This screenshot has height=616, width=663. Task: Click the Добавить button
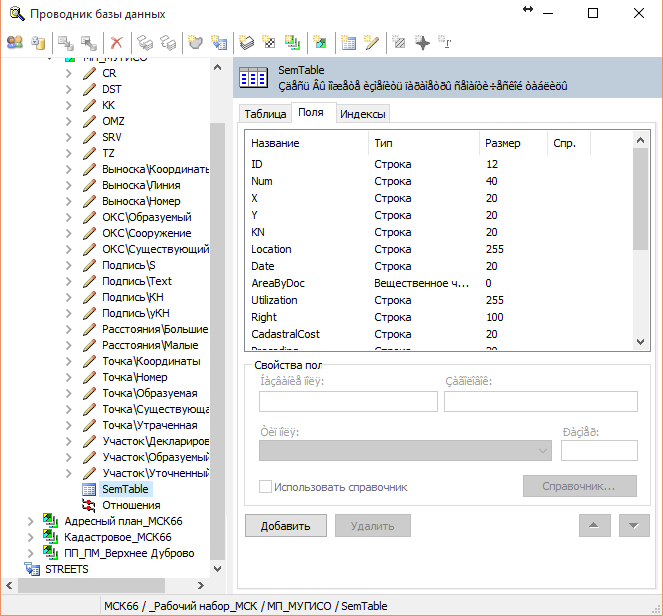(286, 526)
